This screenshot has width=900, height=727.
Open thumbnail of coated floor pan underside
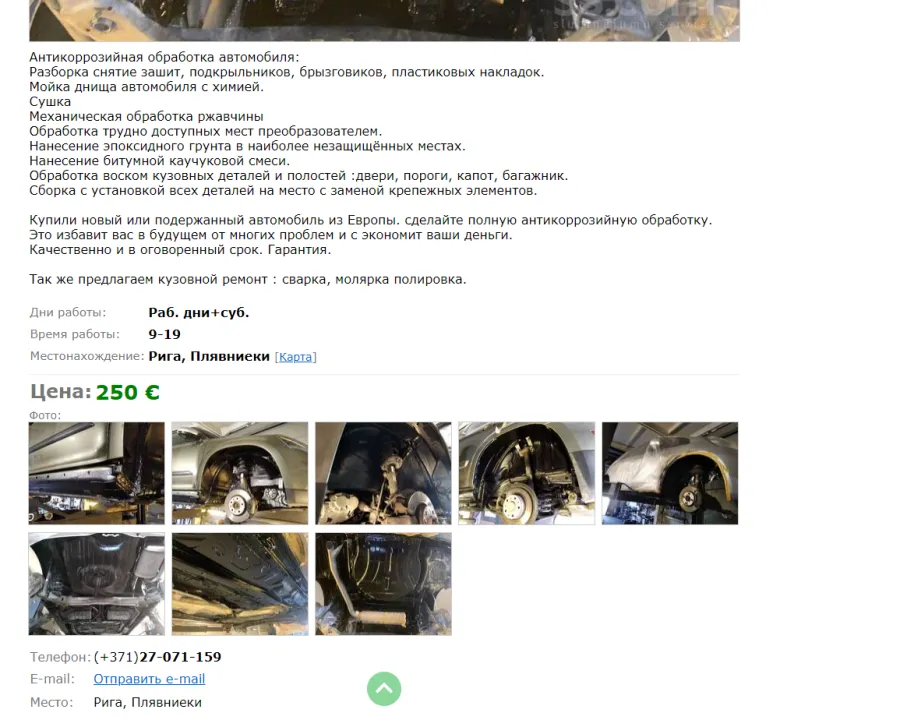[240, 584]
